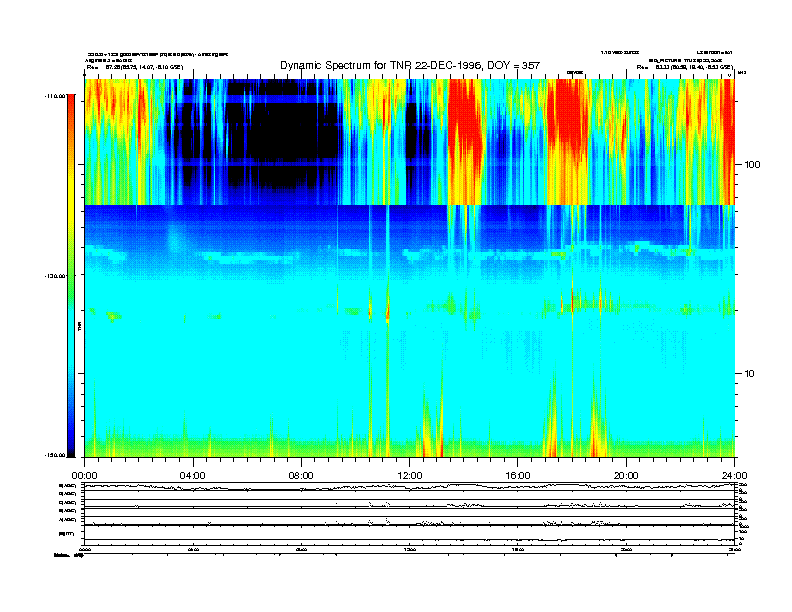
Task: Click the top trace in the lower line-plot panel
Action: [x=410, y=487]
